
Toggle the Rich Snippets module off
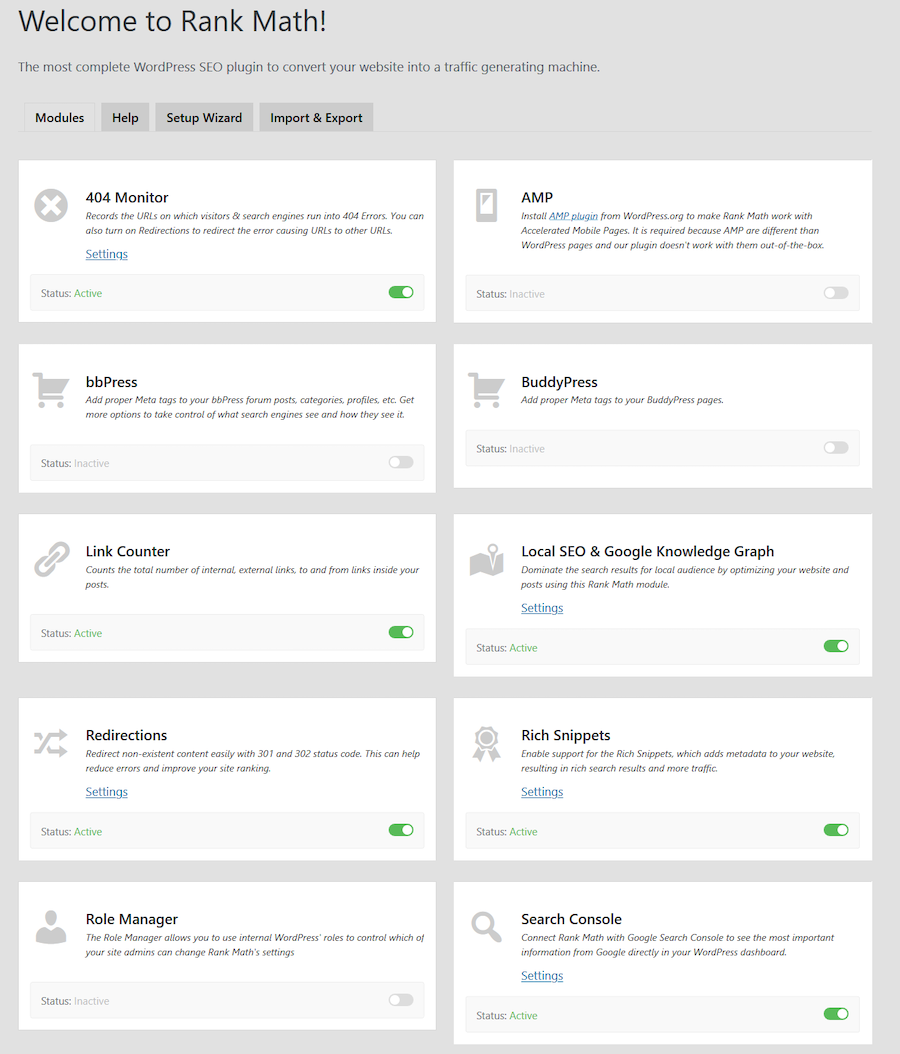(836, 830)
